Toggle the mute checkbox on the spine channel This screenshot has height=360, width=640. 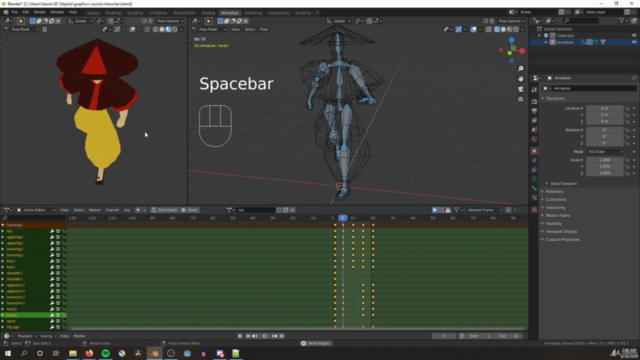coord(58,321)
